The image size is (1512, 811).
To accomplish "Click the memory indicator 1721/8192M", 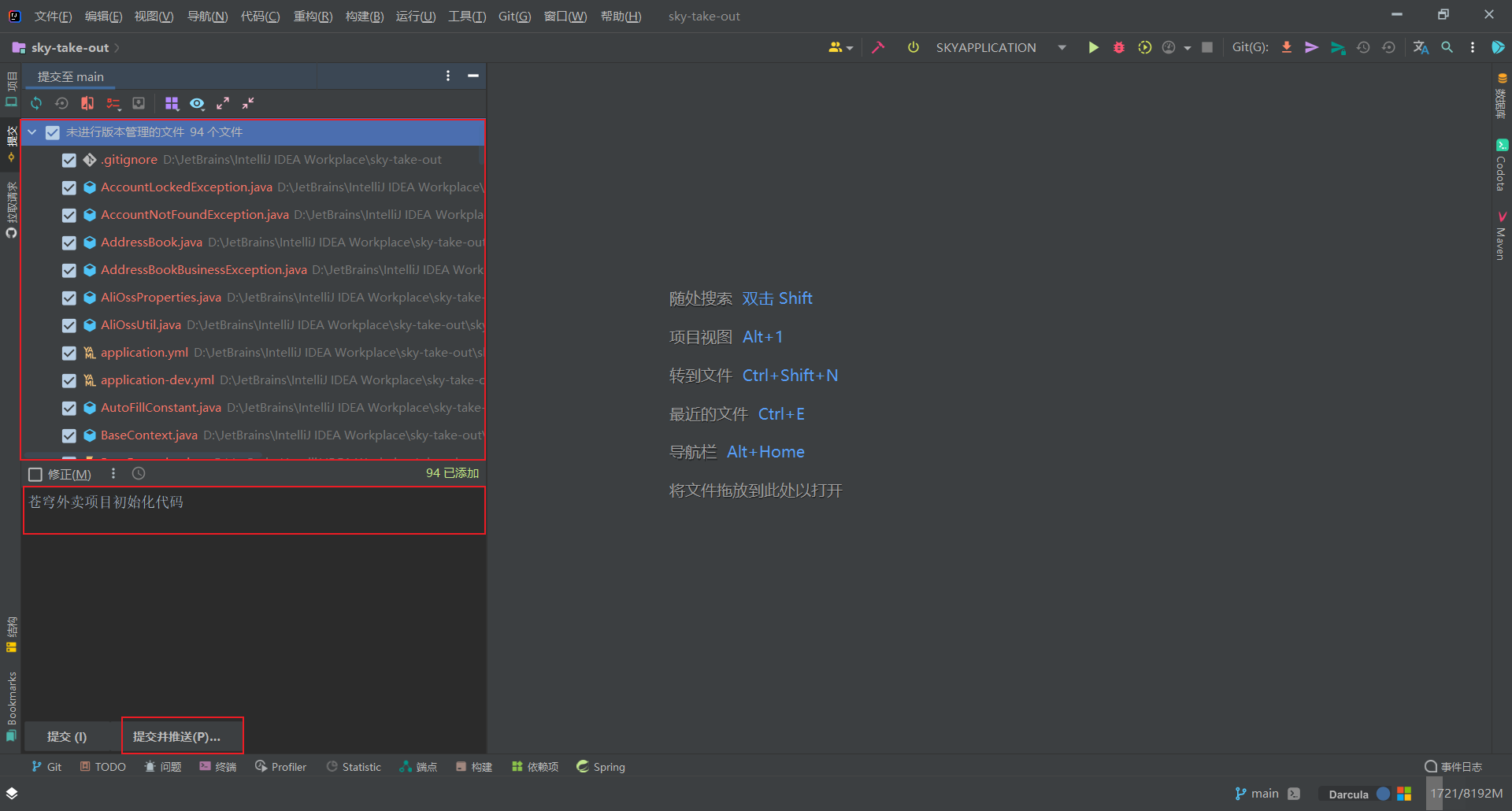I will [1466, 794].
